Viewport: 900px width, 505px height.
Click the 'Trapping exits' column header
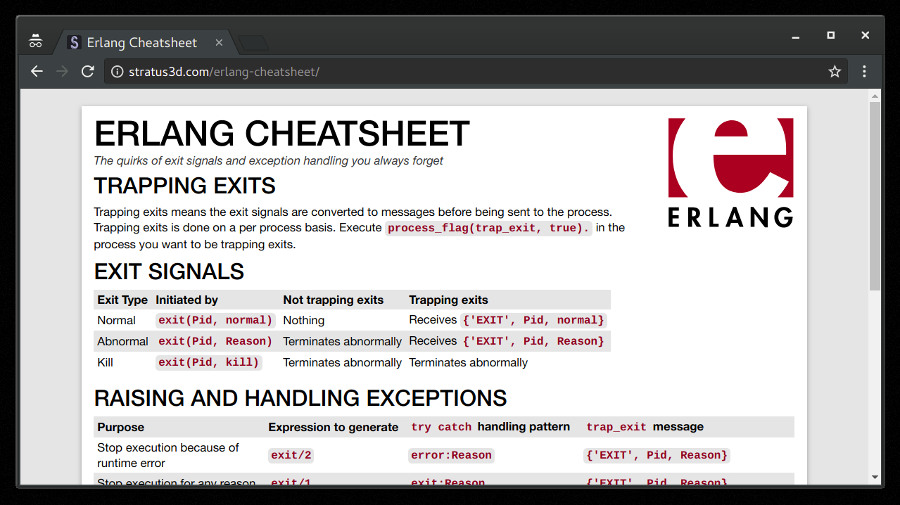pos(448,300)
